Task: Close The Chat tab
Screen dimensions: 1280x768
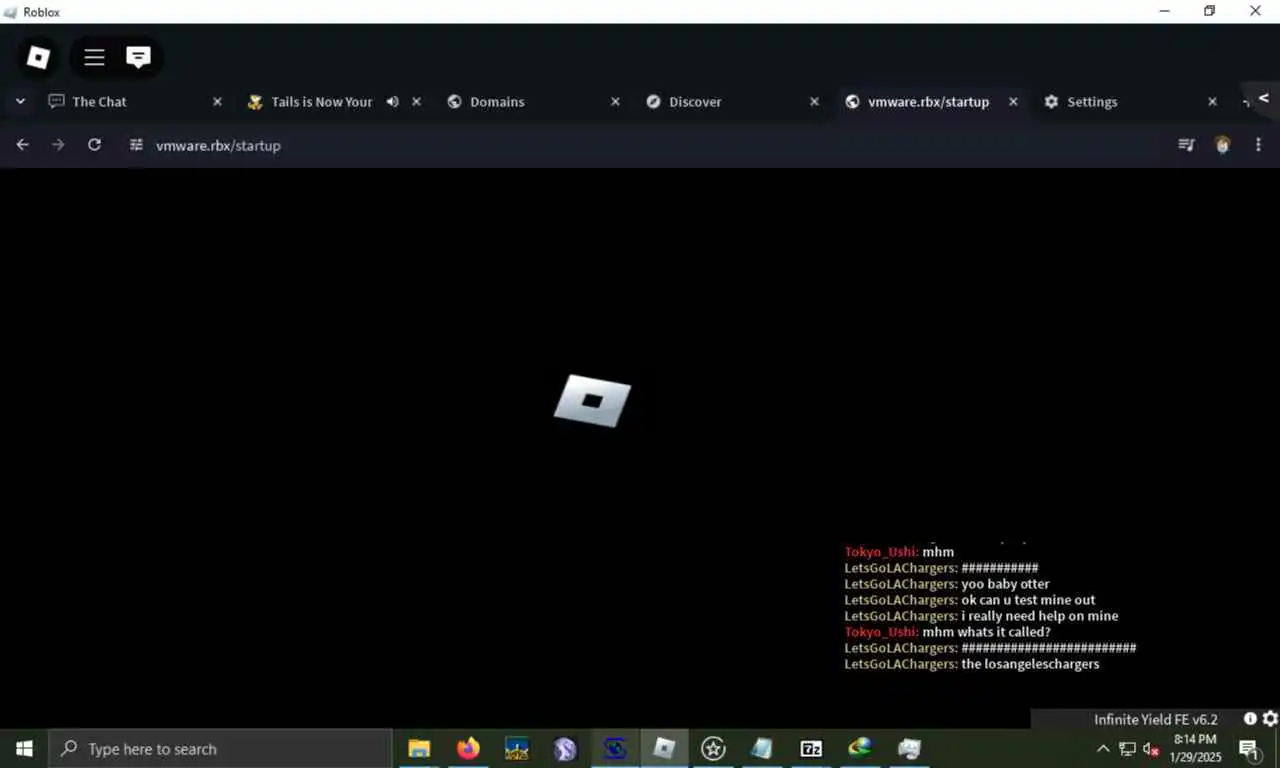Action: pos(217,102)
